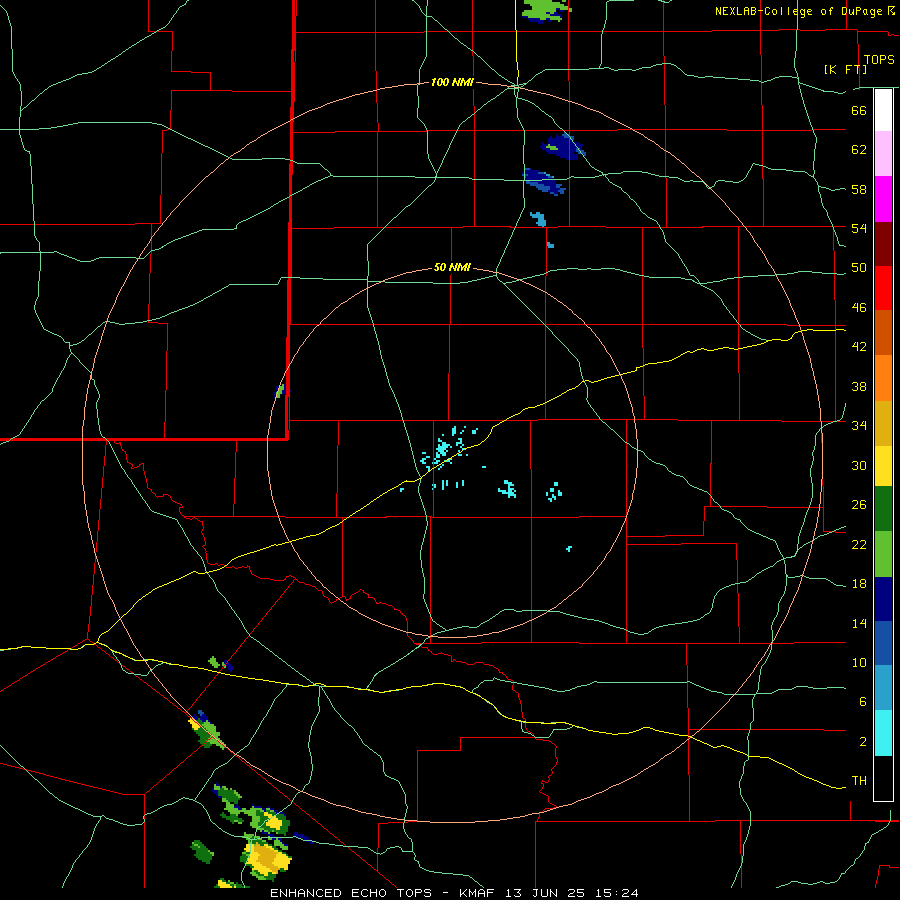Click the legend value '42'
The width and height of the screenshot is (900, 900).
859,347
